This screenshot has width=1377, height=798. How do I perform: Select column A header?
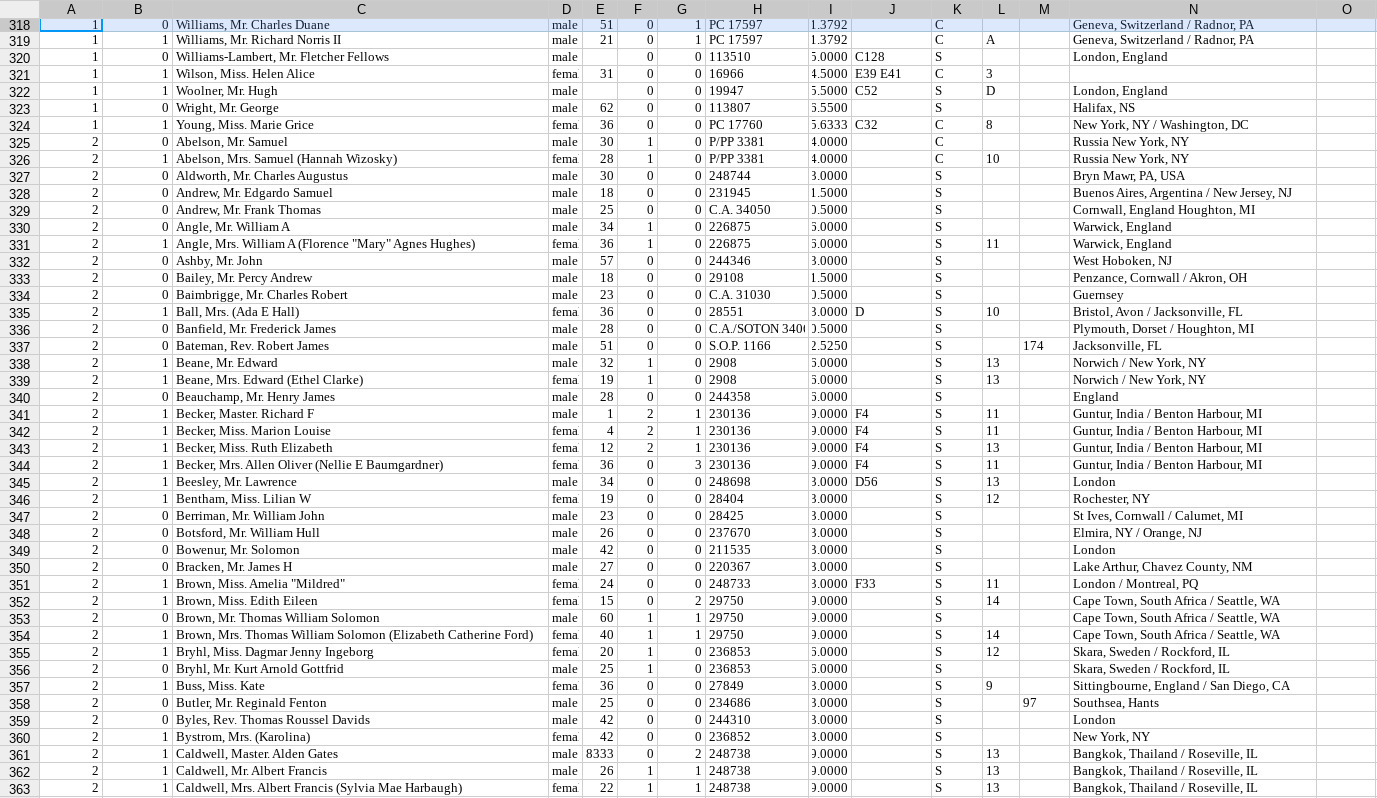click(x=71, y=9)
